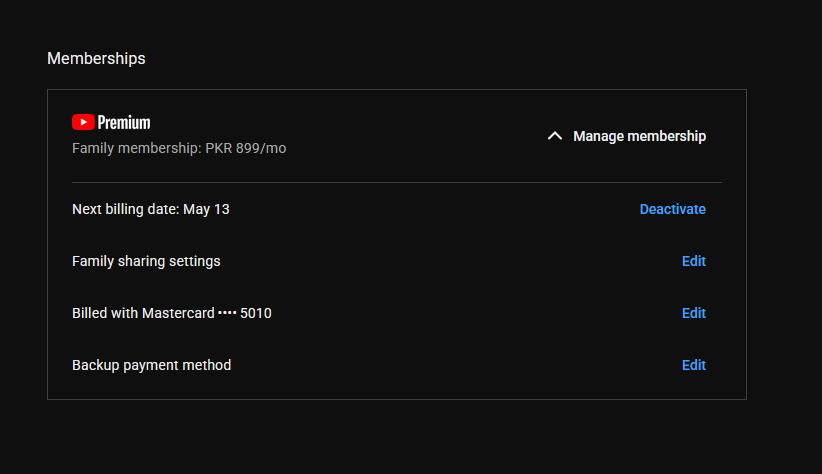Click the Manage membership label
822x474 pixels.
639,136
